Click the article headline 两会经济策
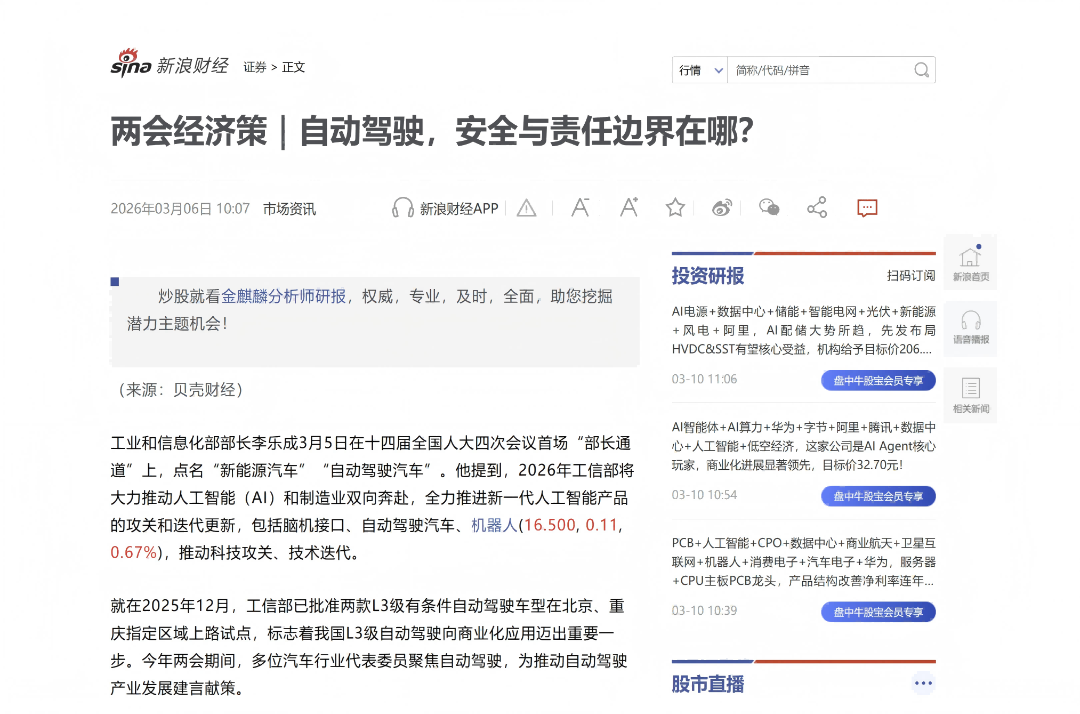Viewport: 1080px width, 714px height. [x=432, y=131]
